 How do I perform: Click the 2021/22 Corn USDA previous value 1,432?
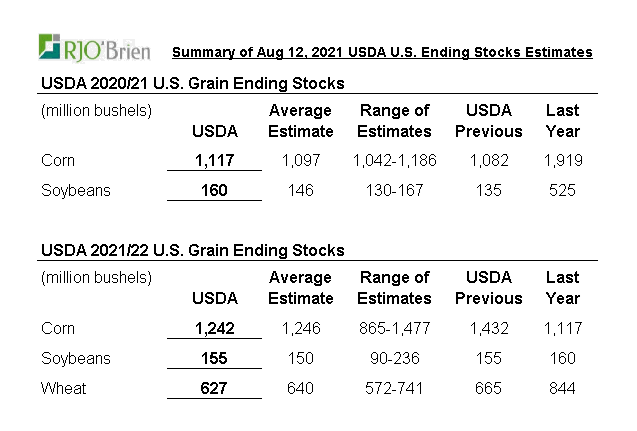(488, 328)
